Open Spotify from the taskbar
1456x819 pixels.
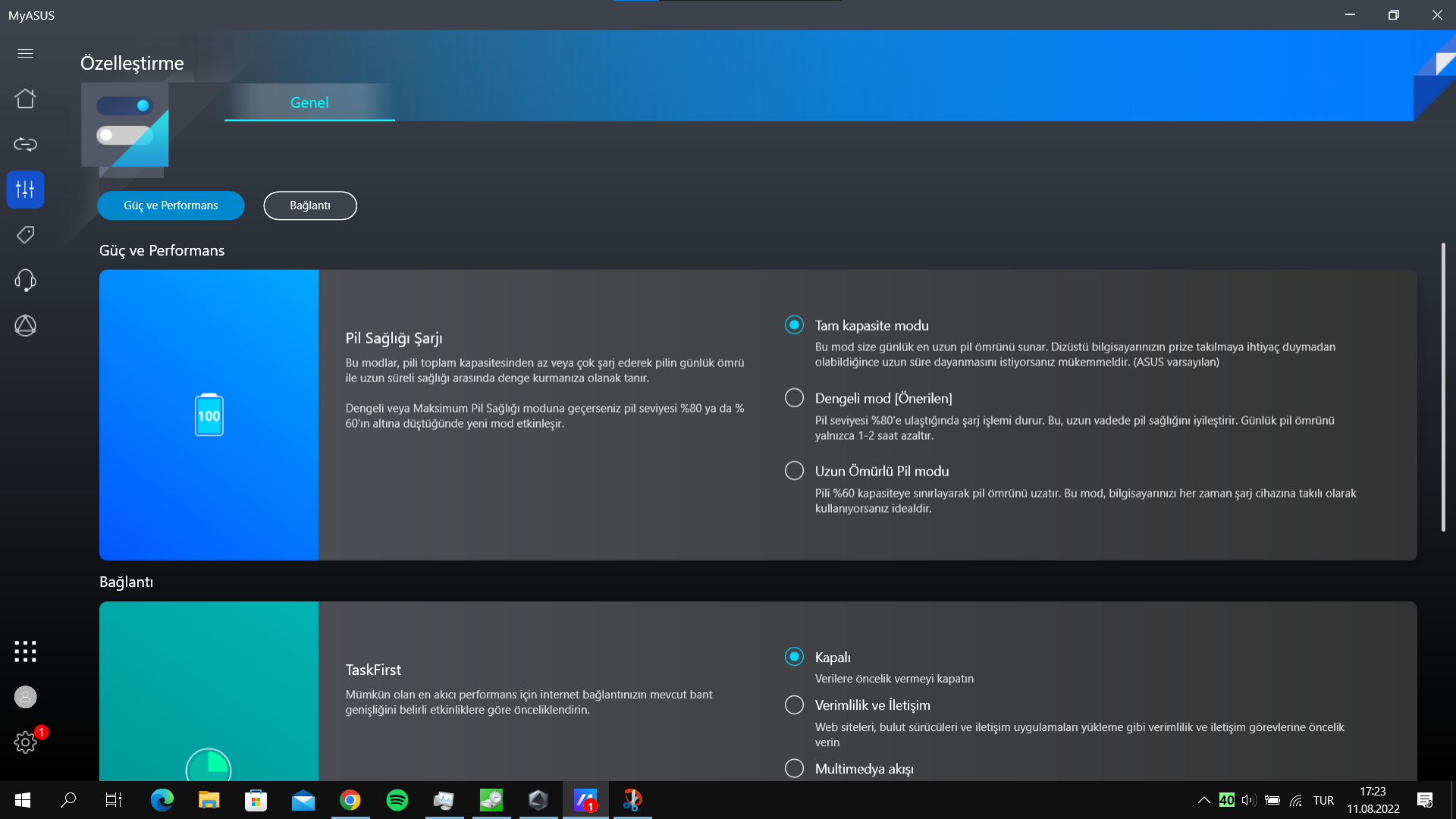[397, 800]
